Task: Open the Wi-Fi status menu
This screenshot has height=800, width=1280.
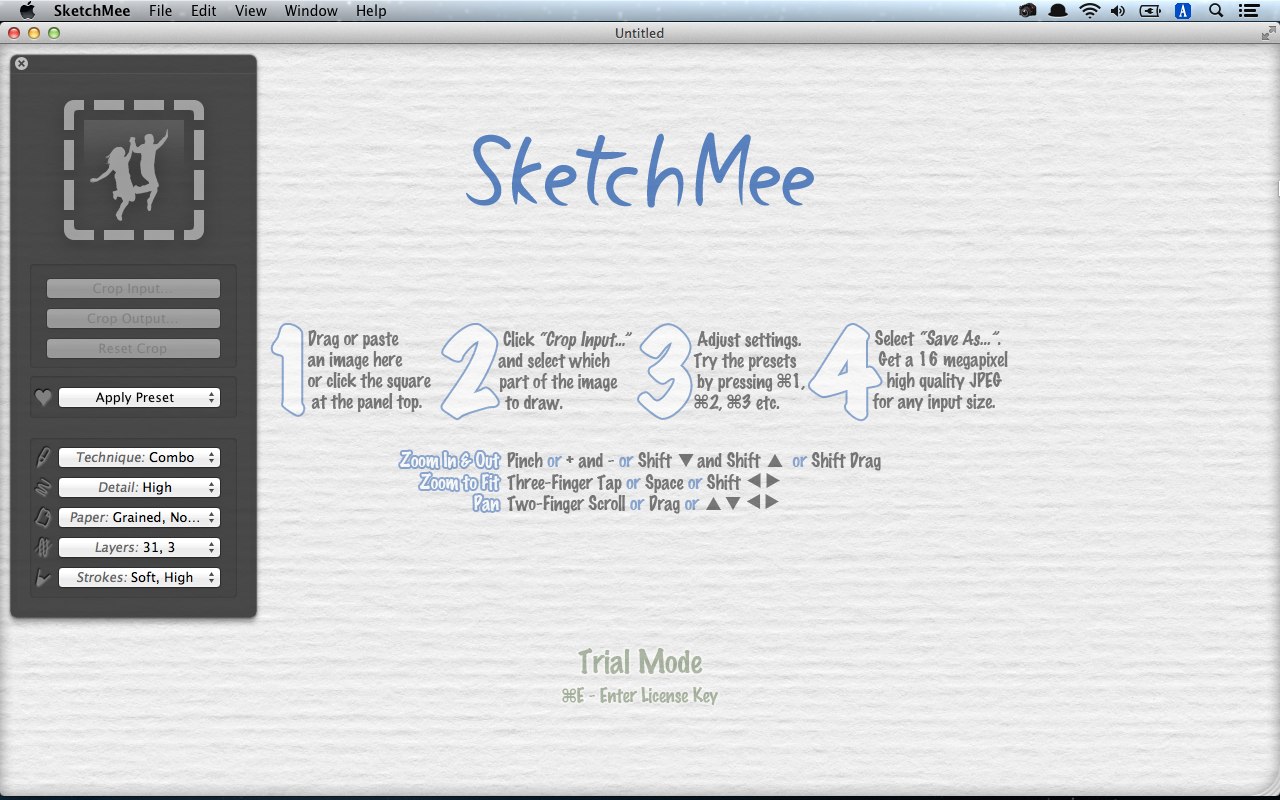Action: tap(1088, 11)
